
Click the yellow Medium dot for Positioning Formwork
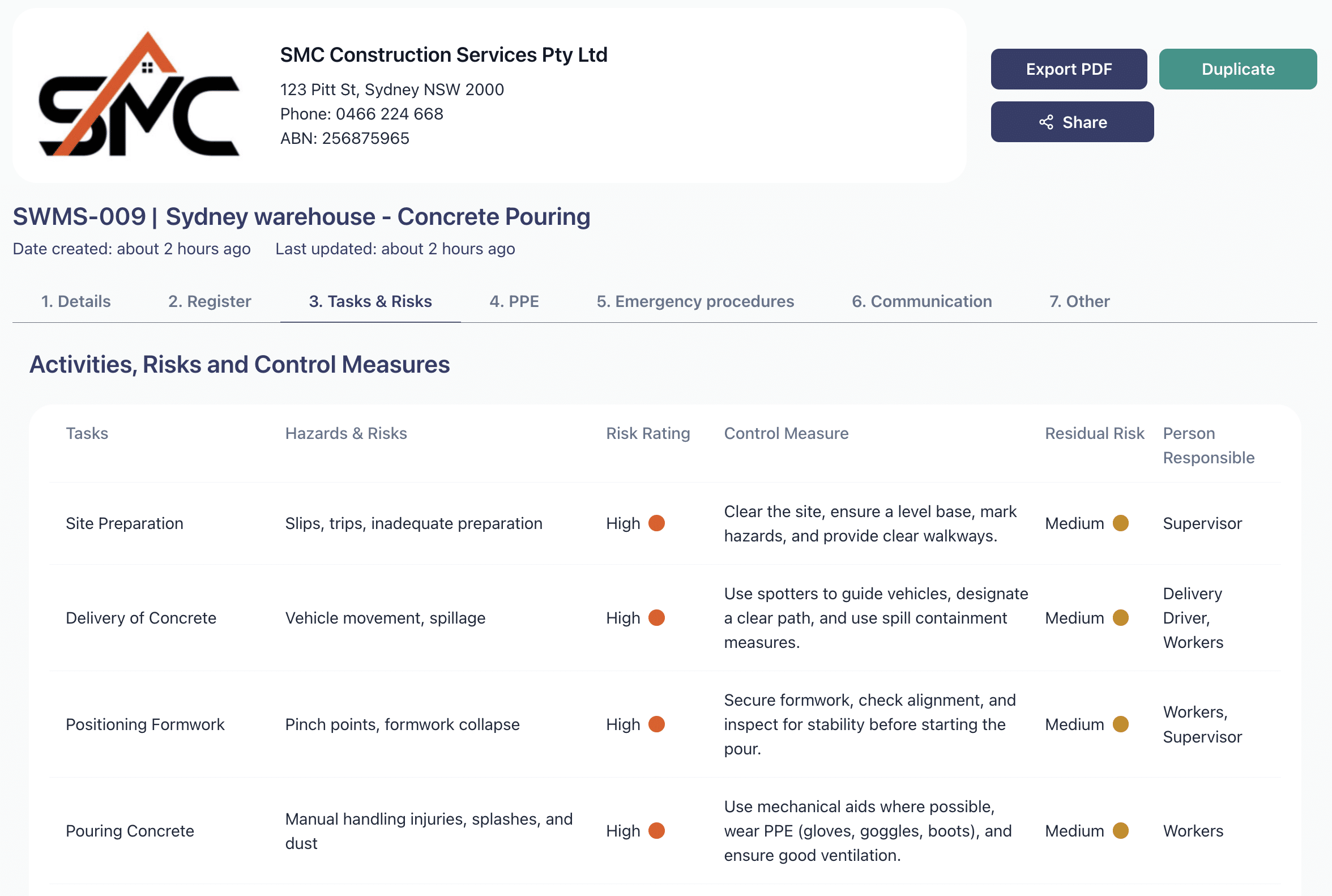click(x=1122, y=724)
